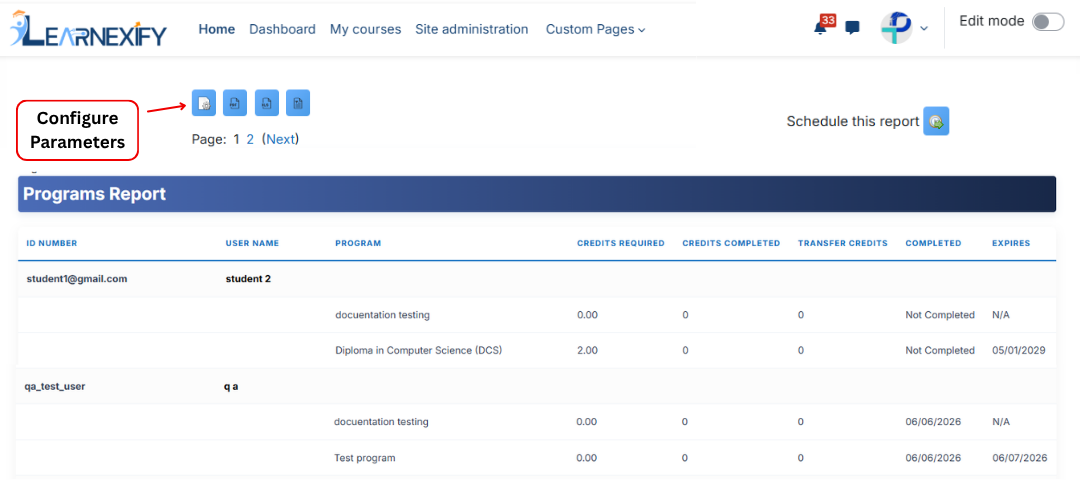Click the TRANSFER CREDITS column header
Screen dimensions: 1080x487
tap(842, 243)
